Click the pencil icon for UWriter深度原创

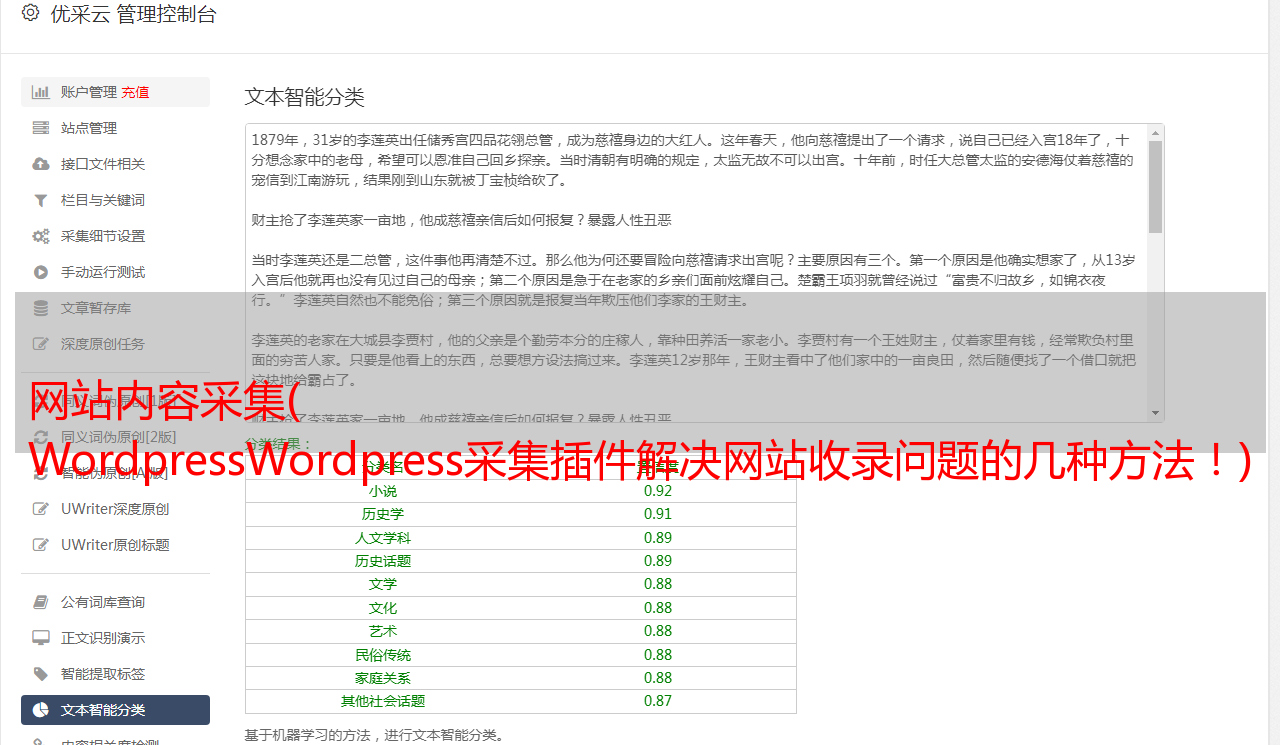(x=41, y=509)
